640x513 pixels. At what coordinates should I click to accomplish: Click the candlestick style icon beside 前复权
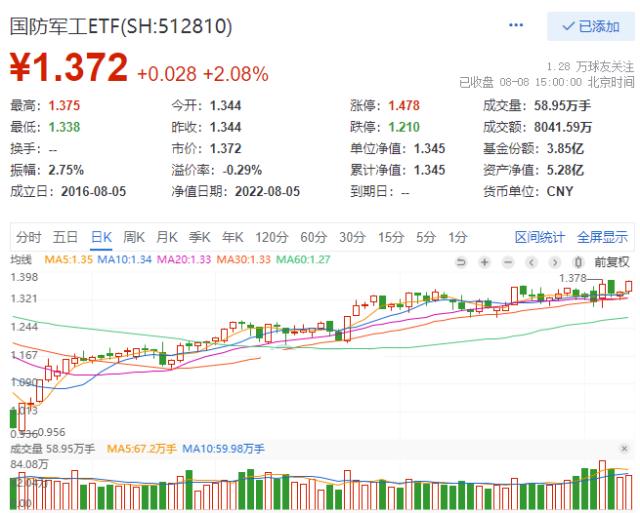[578, 262]
